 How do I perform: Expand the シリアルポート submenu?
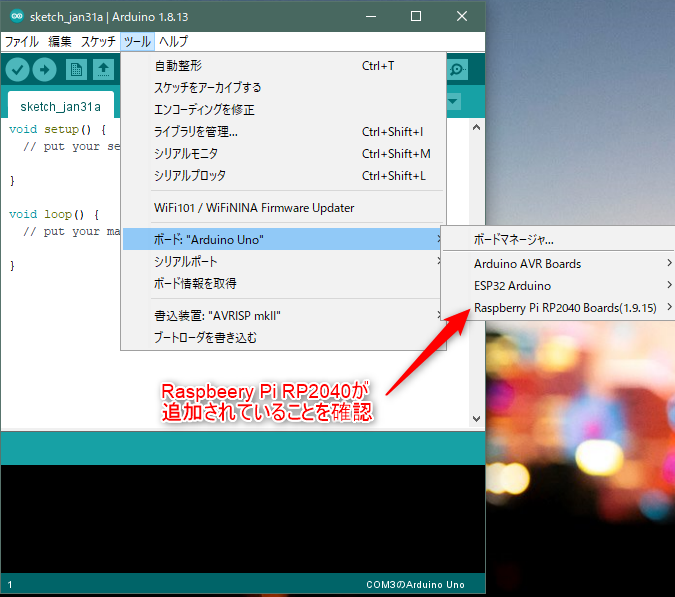click(x=284, y=261)
